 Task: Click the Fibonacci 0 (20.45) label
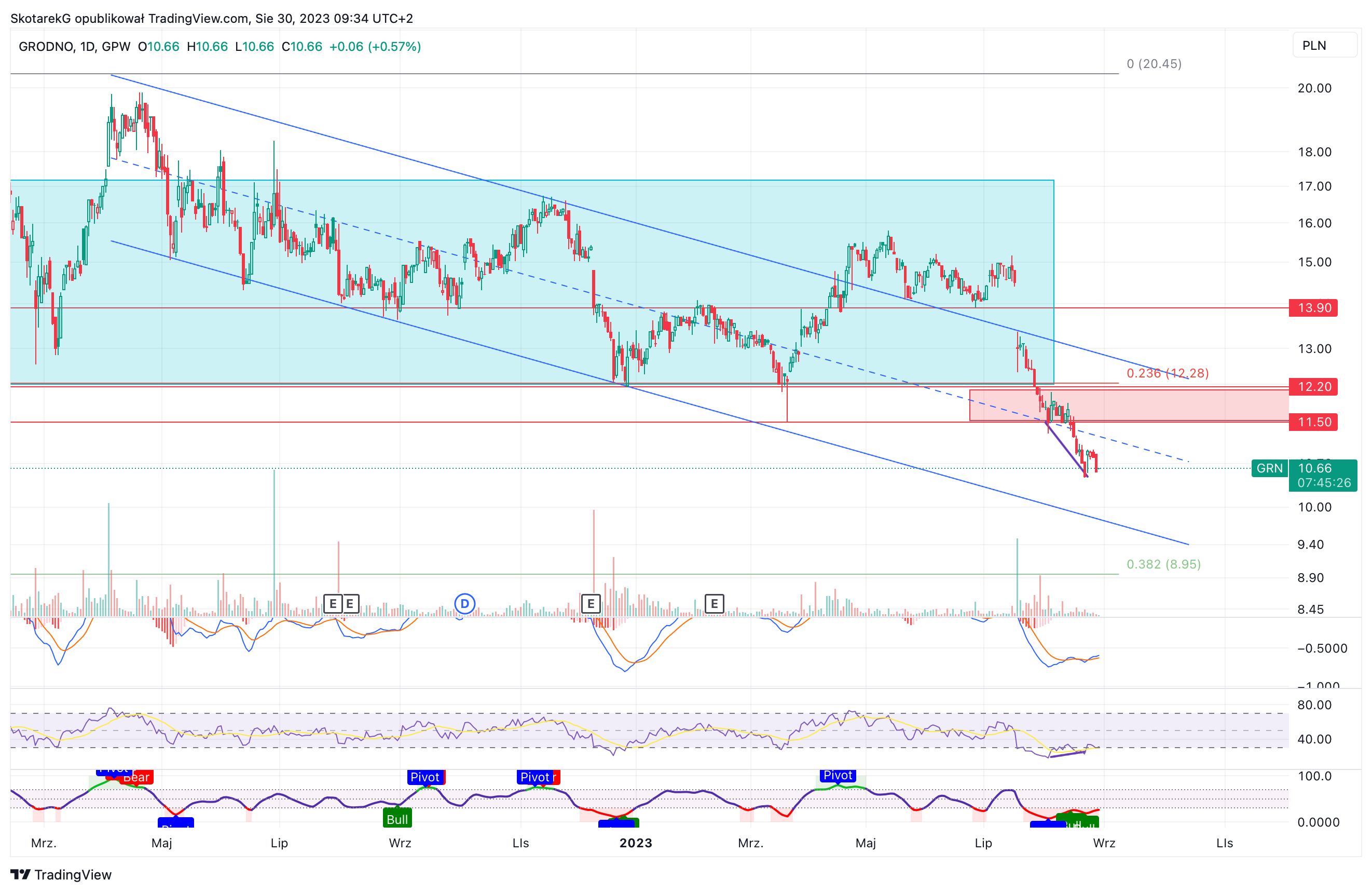pos(1154,63)
